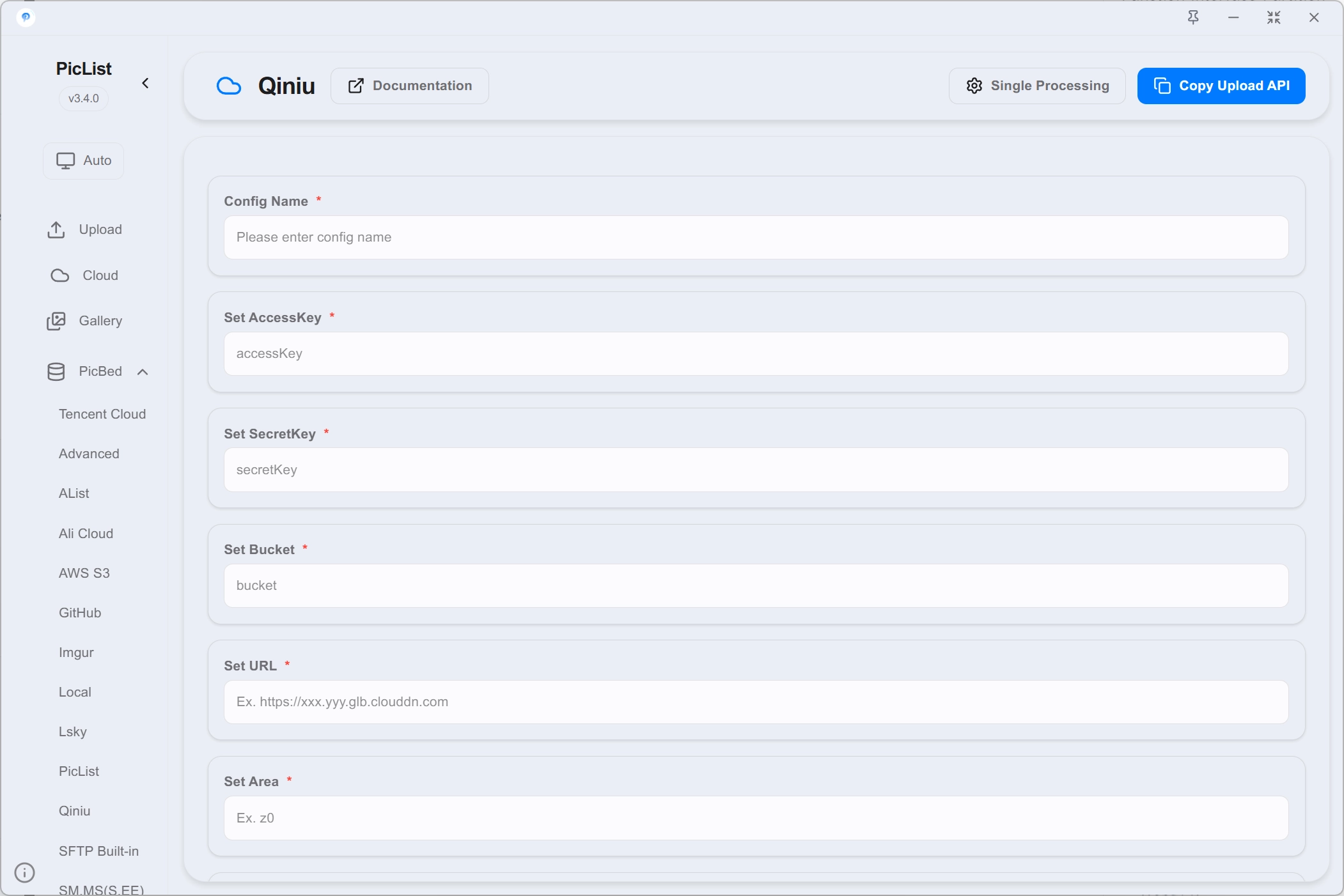This screenshot has height=896, width=1344.
Task: Select AList picbed
Action: click(x=74, y=493)
